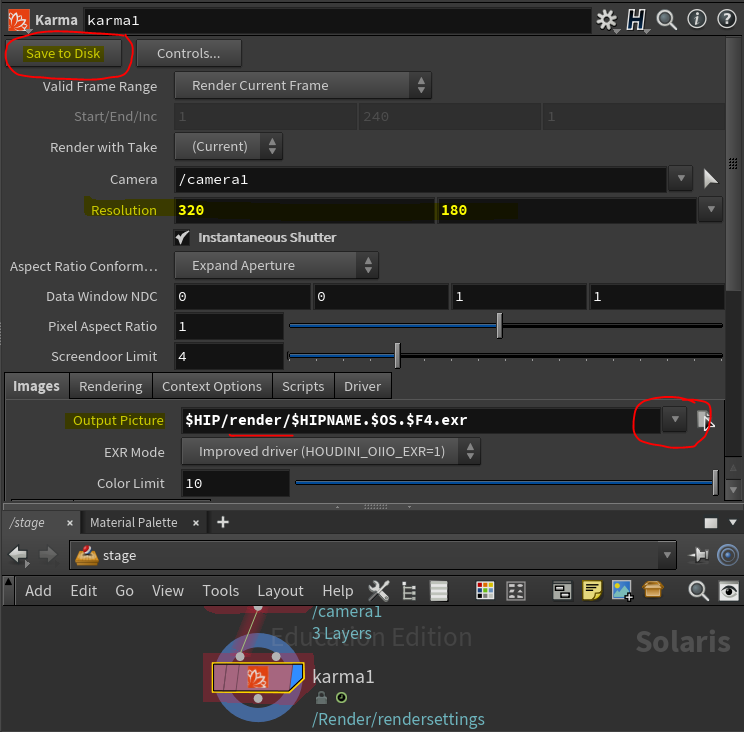Switch to the Rendering tab
Image resolution: width=744 pixels, height=732 pixels.
pos(110,386)
